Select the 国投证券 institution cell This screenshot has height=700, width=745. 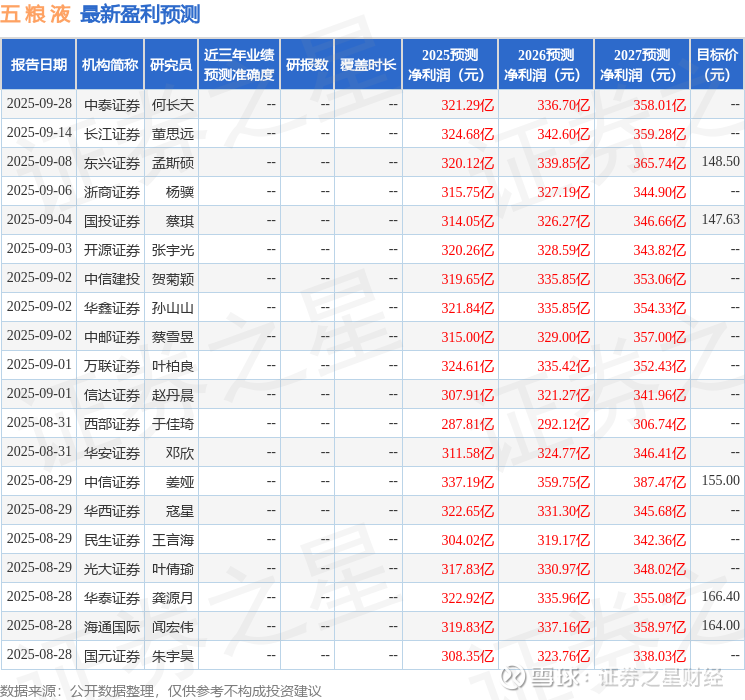tap(112, 221)
